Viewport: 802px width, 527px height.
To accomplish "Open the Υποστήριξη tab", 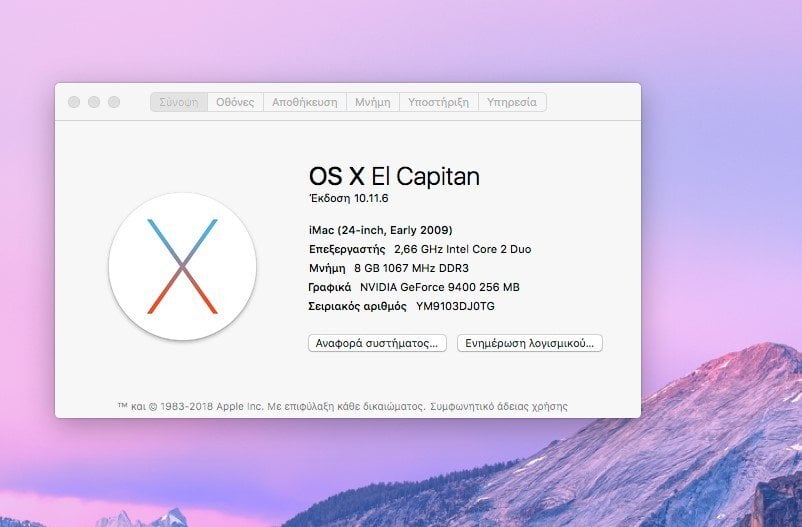I will pyautogui.click(x=438, y=102).
